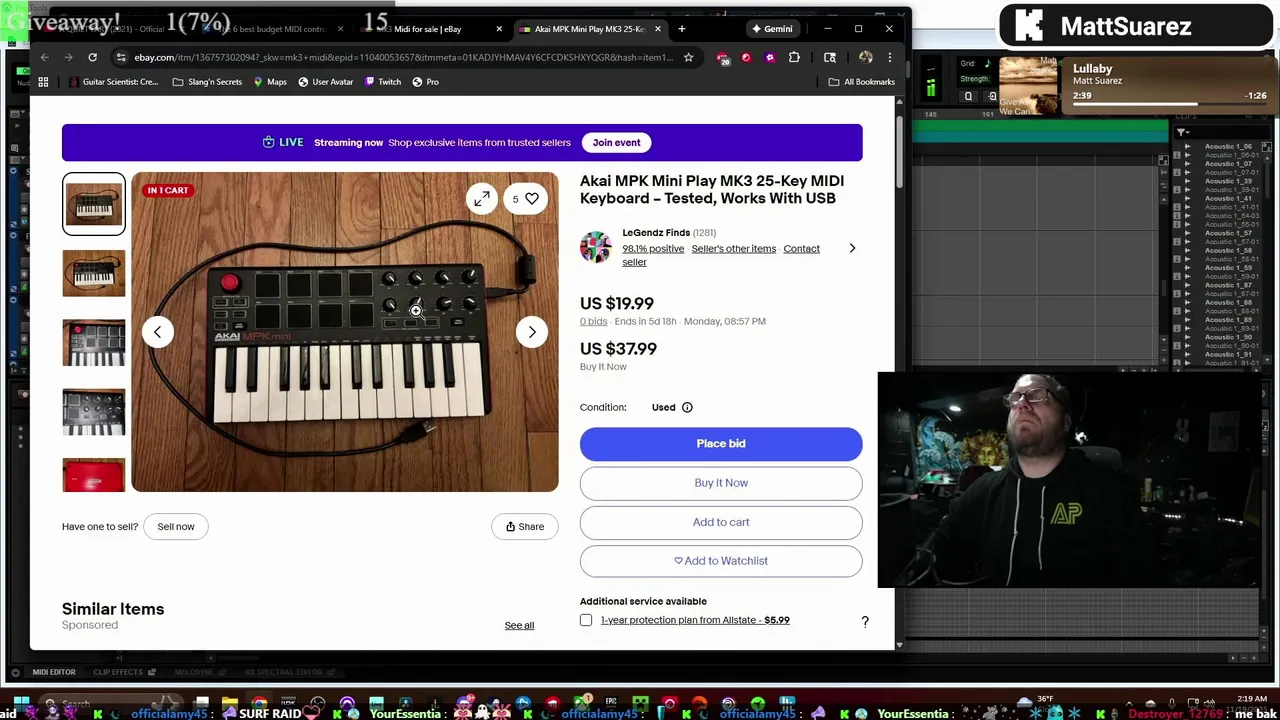
Task: Click the LeGendz Finds seller avatar
Action: pyautogui.click(x=595, y=247)
